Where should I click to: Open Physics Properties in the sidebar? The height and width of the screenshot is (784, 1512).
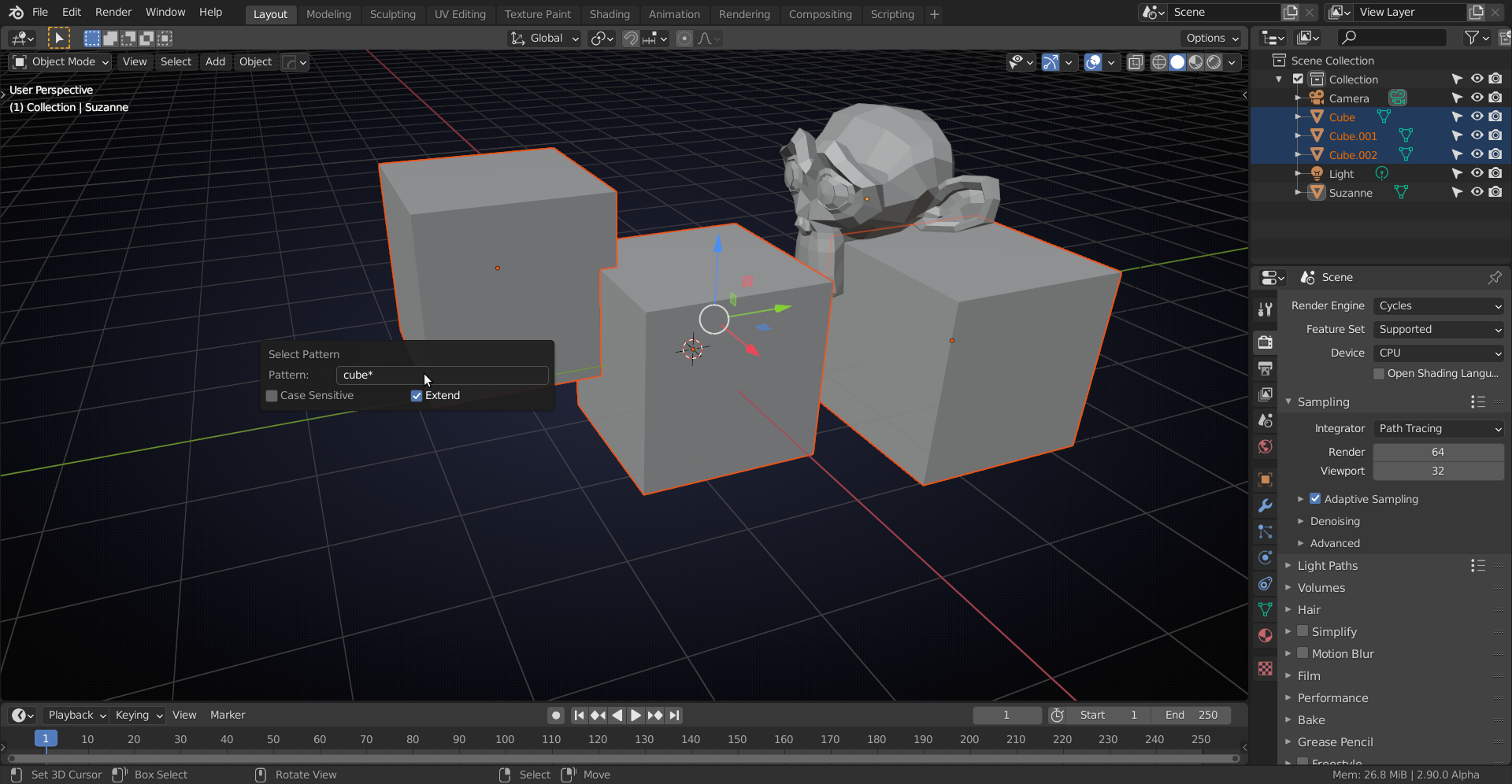pyautogui.click(x=1265, y=557)
